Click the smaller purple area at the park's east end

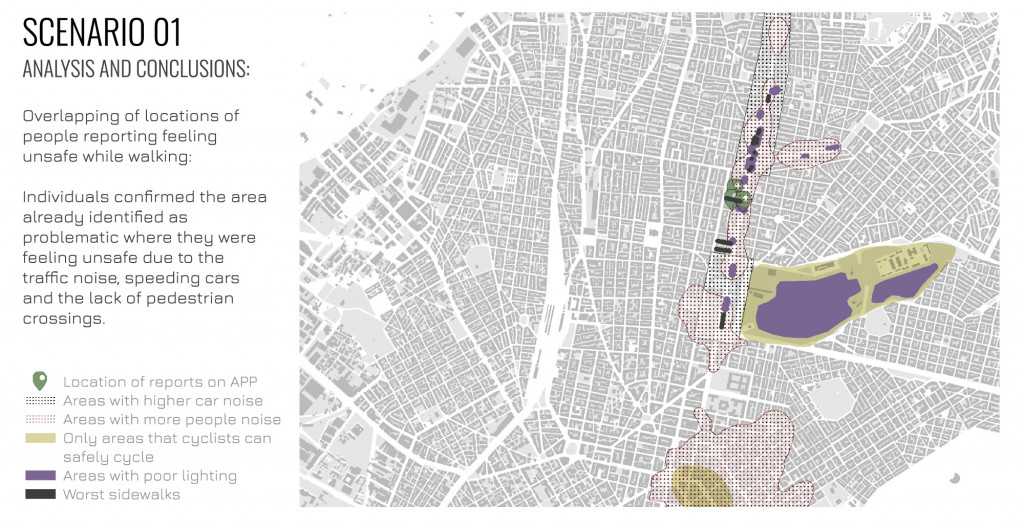coord(903,282)
